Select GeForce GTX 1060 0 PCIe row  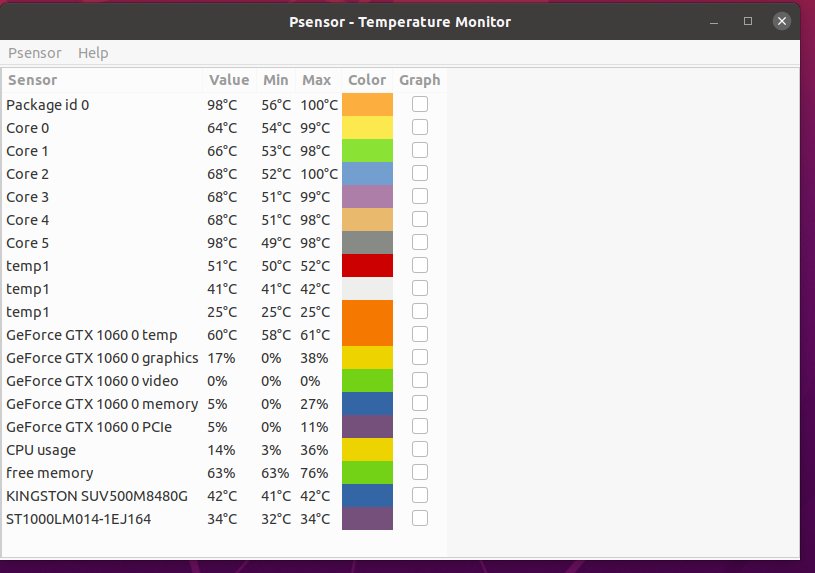[225, 427]
